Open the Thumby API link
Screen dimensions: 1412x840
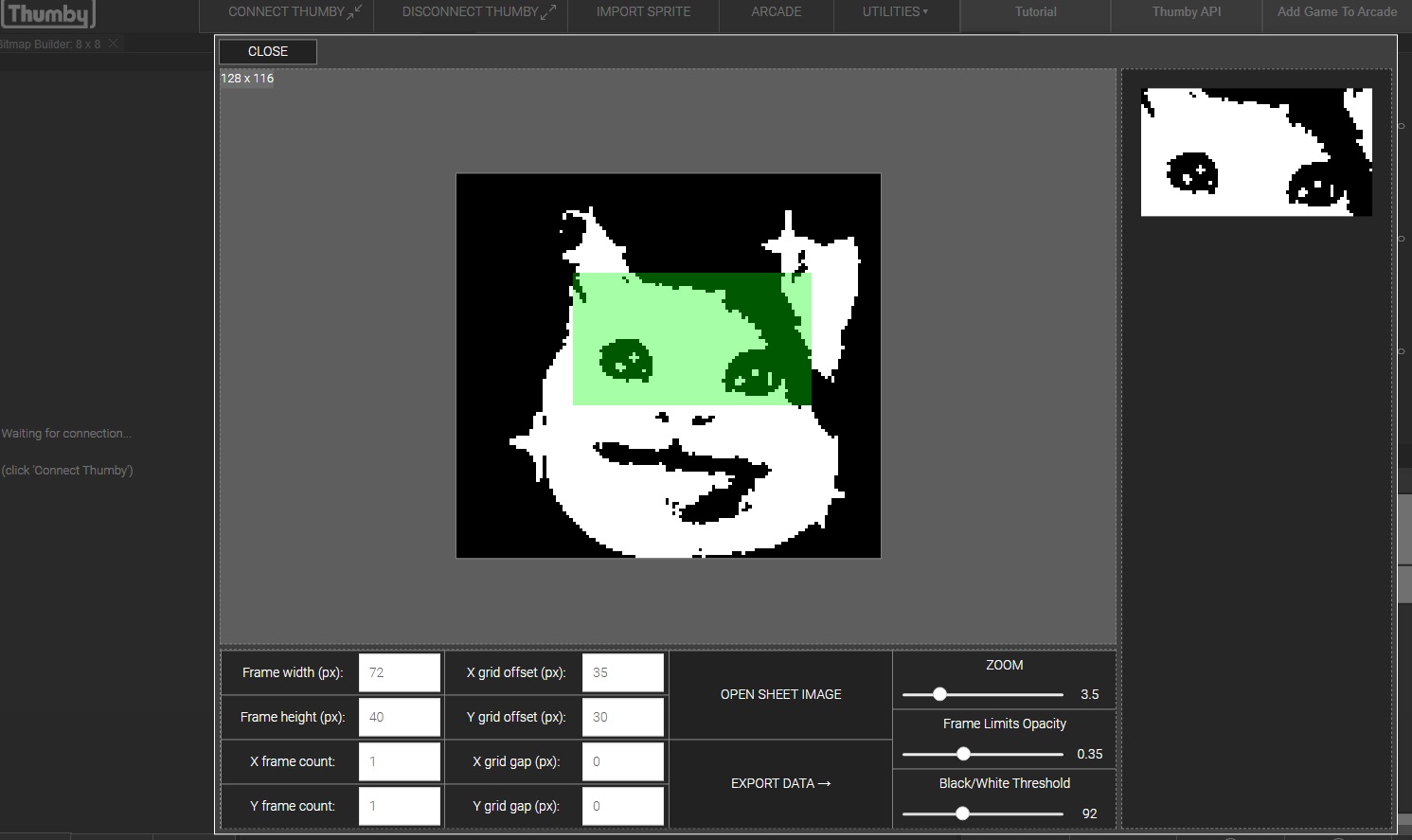1186,12
